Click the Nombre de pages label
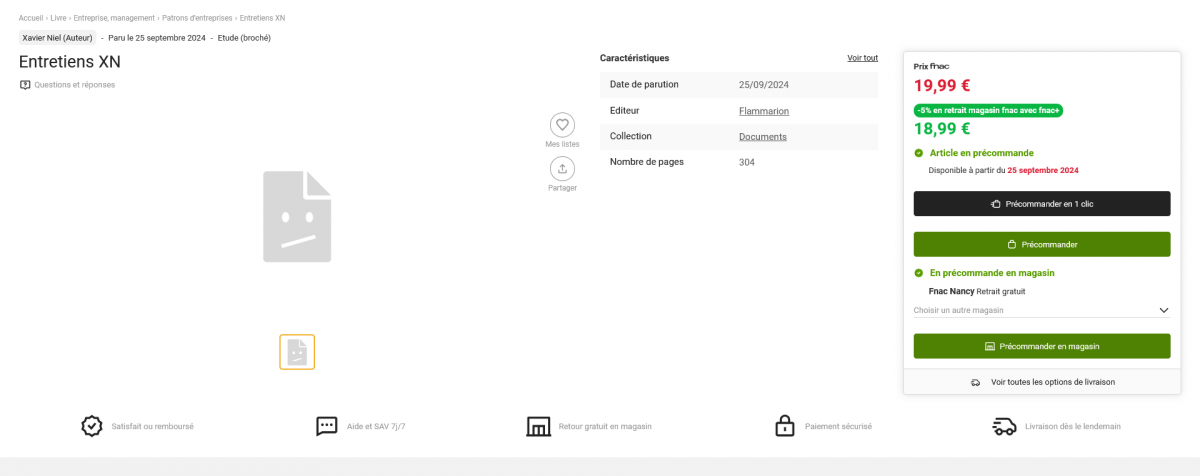 click(647, 162)
